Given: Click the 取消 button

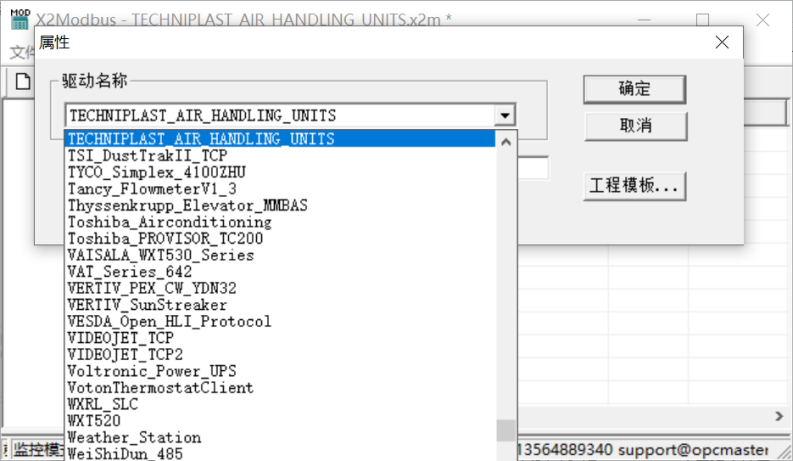Looking at the screenshot, I should tap(636, 125).
